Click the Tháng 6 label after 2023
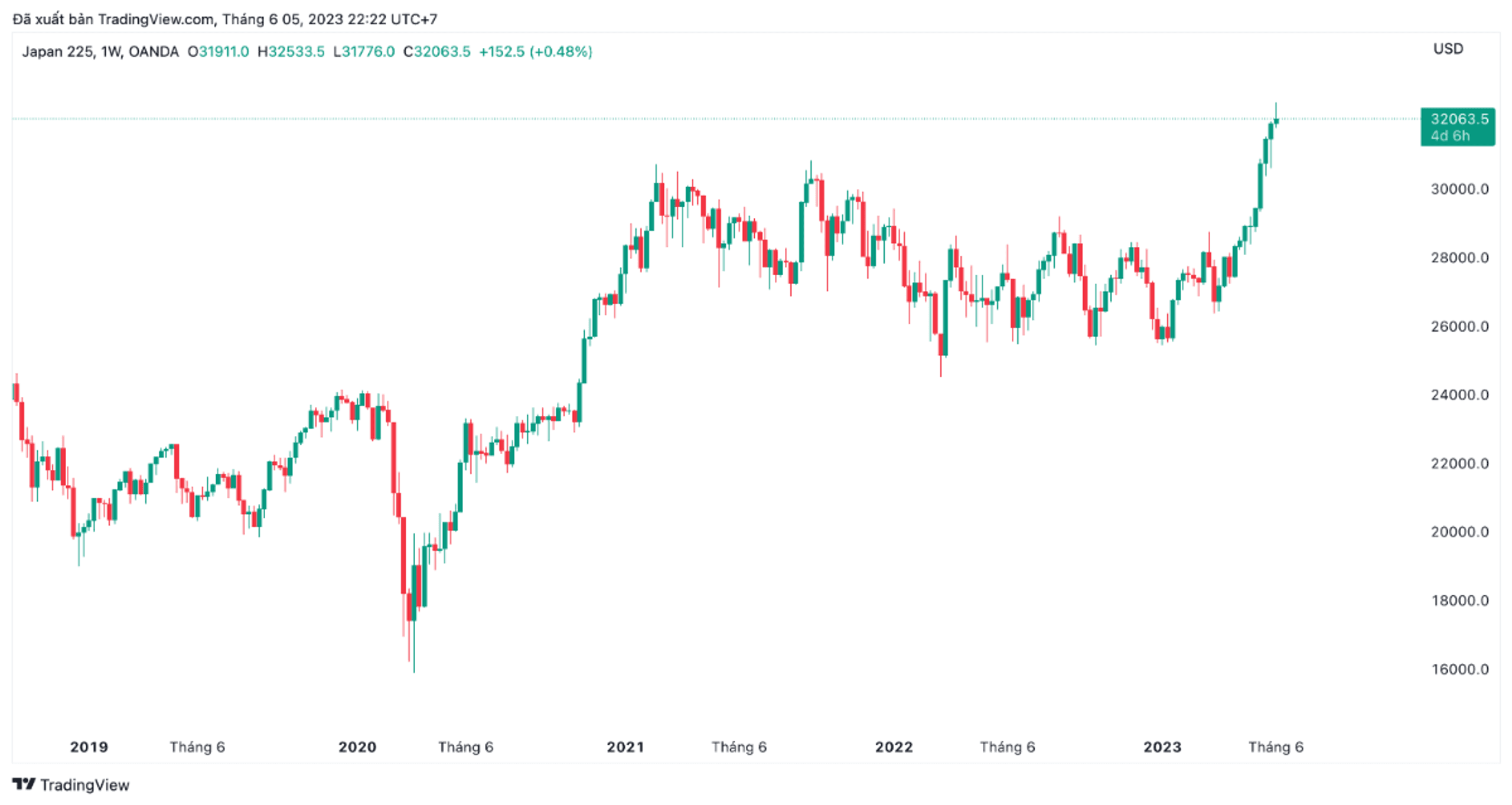The image size is (1512, 805). 1276,747
